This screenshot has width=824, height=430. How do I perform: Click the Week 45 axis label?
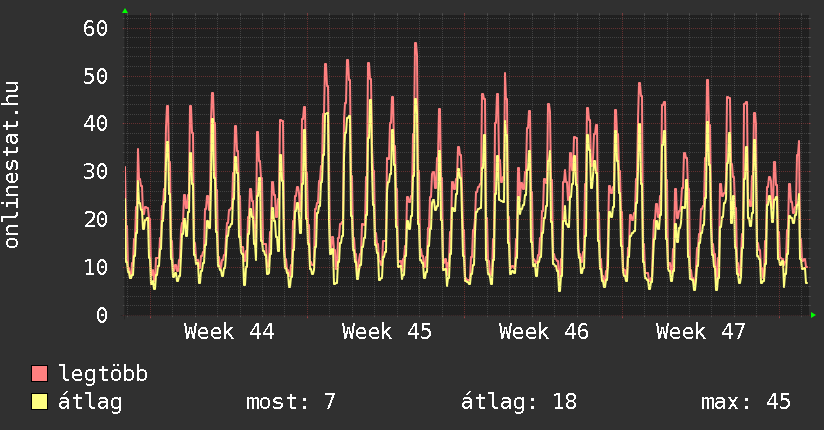386,332
